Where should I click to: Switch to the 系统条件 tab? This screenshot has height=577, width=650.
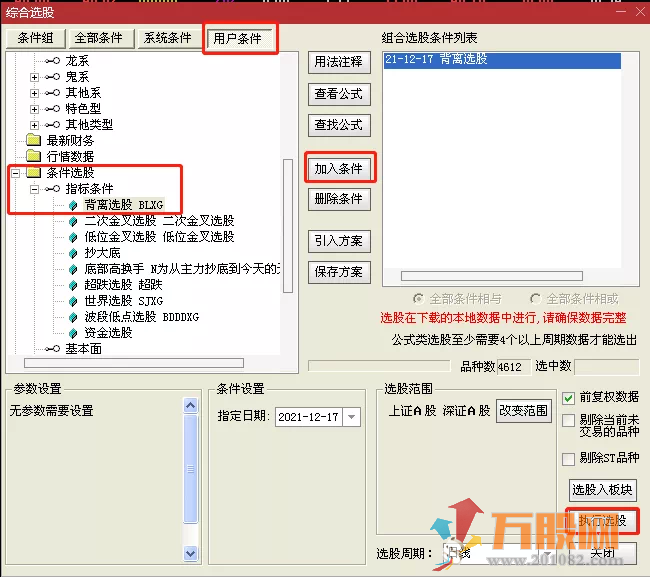click(167, 39)
